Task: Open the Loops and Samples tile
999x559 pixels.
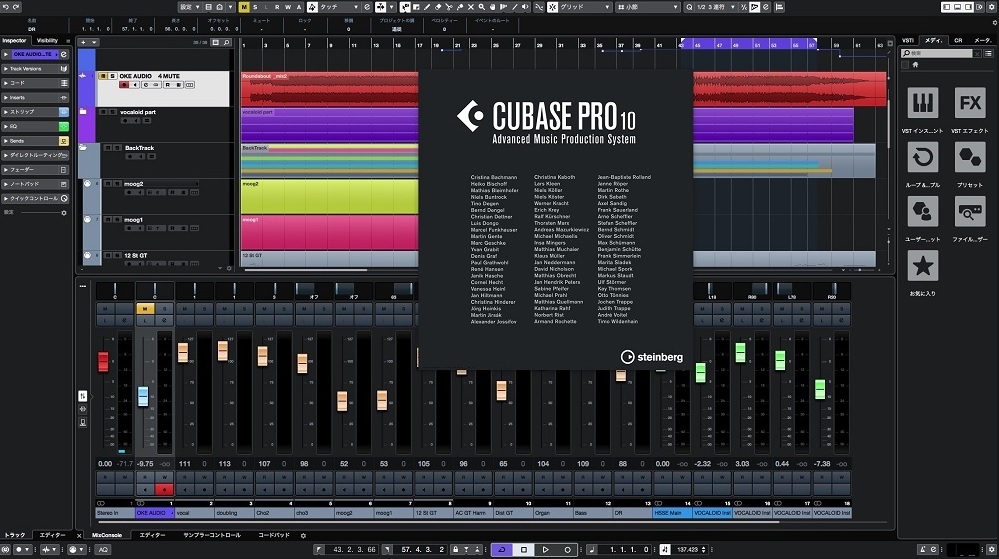Action: coord(923,157)
